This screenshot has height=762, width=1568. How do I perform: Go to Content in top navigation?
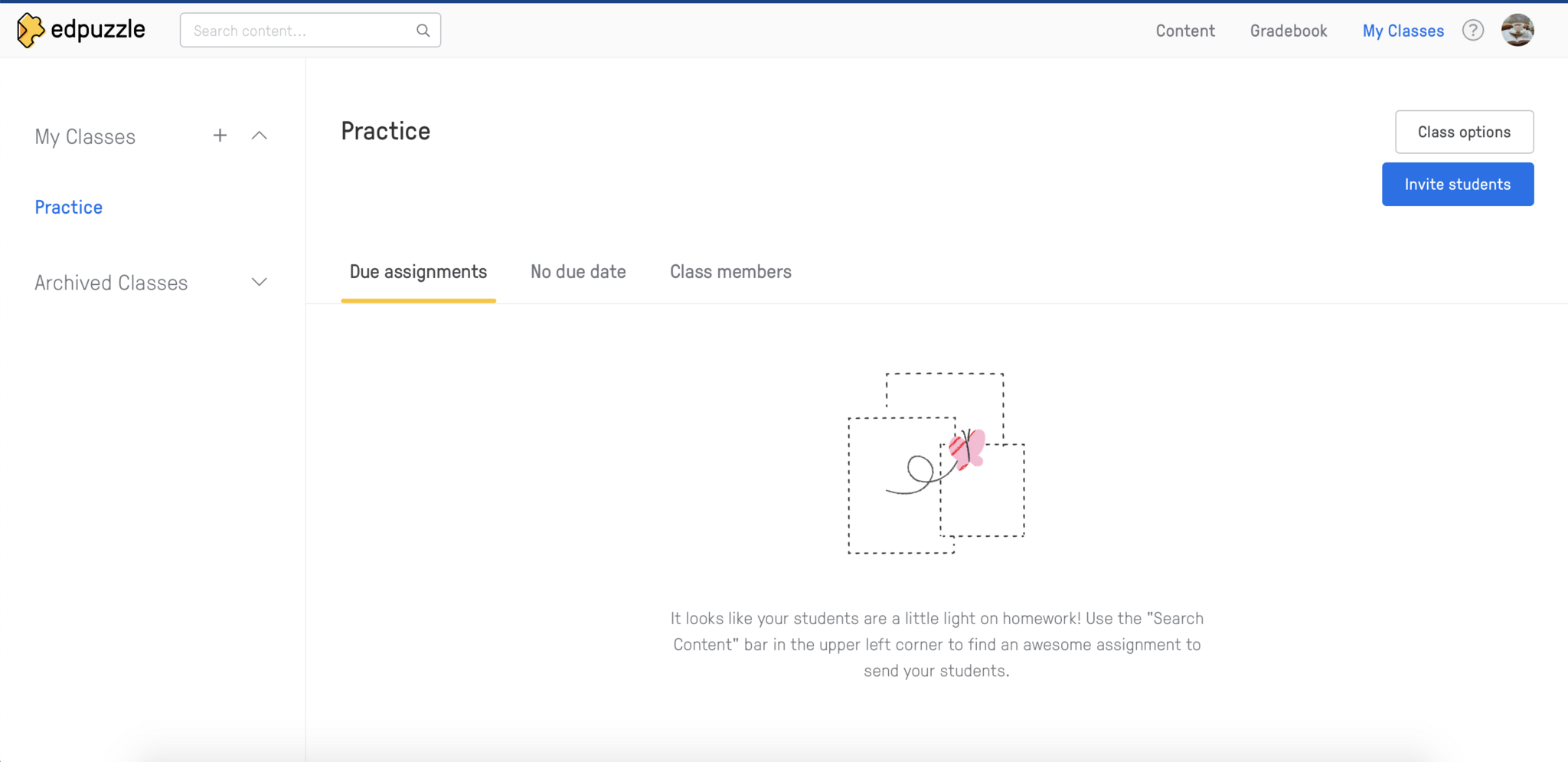[x=1185, y=31]
